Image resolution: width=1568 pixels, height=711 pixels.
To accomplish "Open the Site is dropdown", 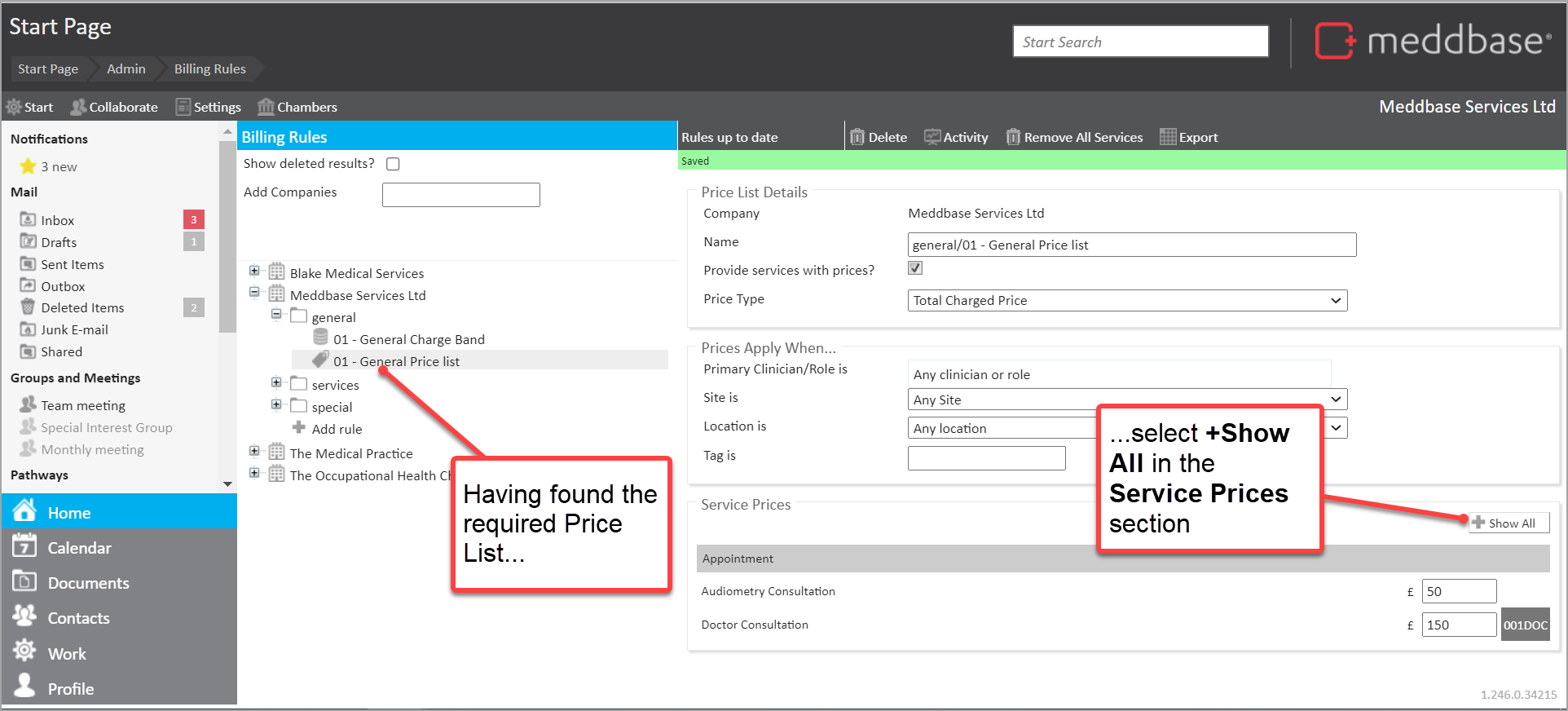I will [1126, 400].
